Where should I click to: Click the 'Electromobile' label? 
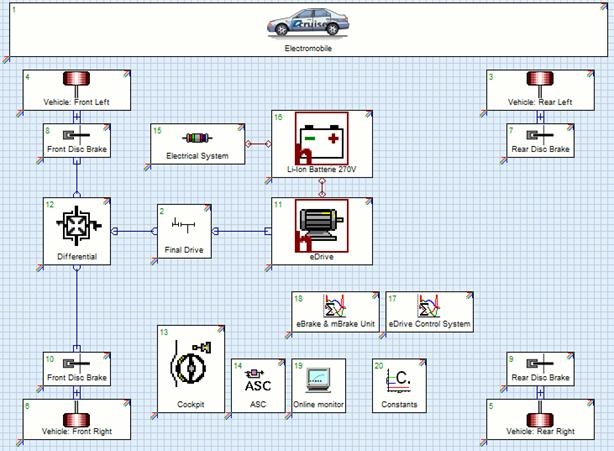[x=308, y=49]
